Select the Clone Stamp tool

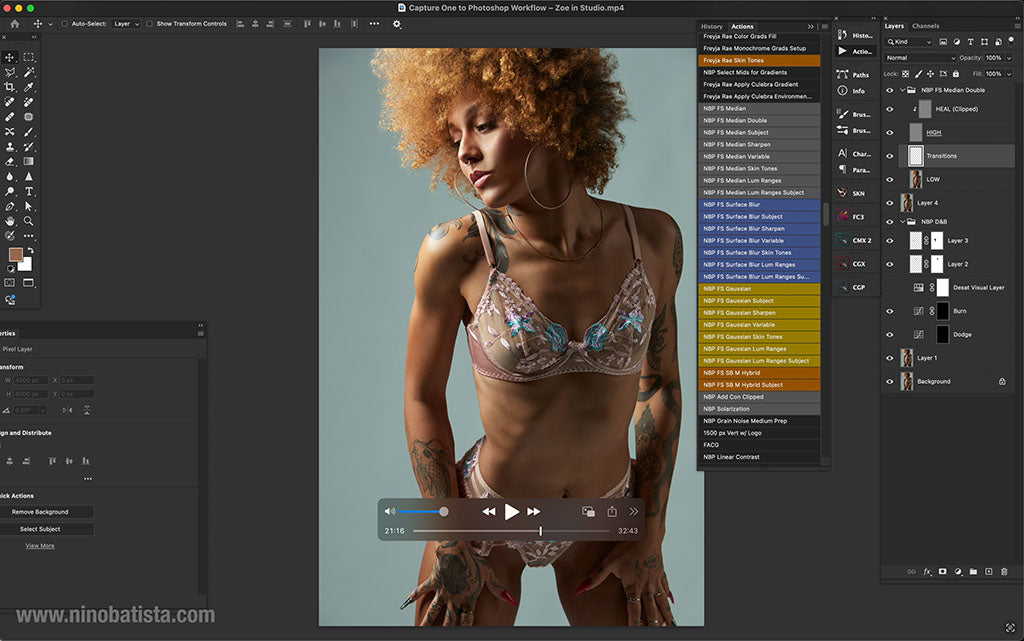12,147
